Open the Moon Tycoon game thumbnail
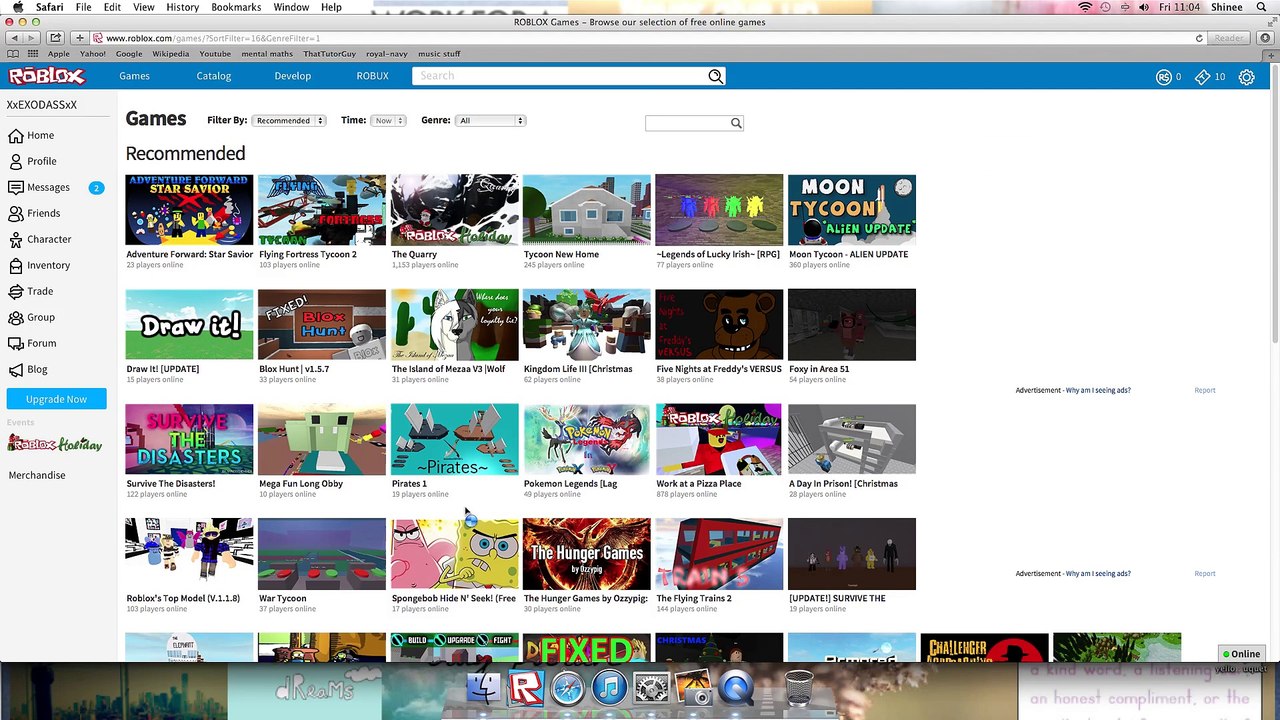 coord(852,210)
